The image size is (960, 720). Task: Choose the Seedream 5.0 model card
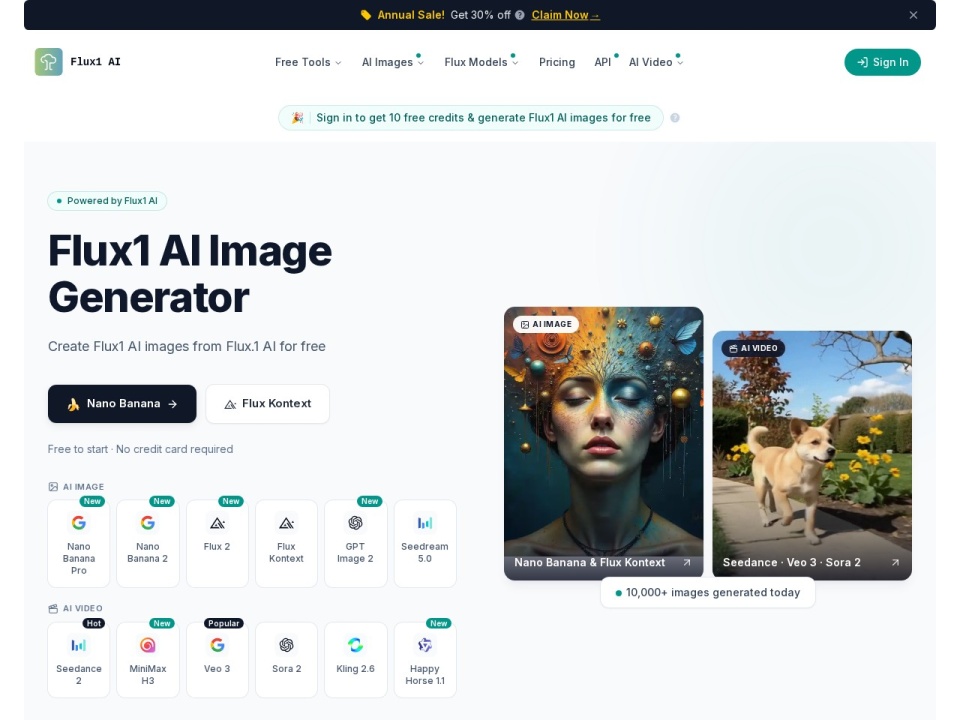(x=425, y=543)
